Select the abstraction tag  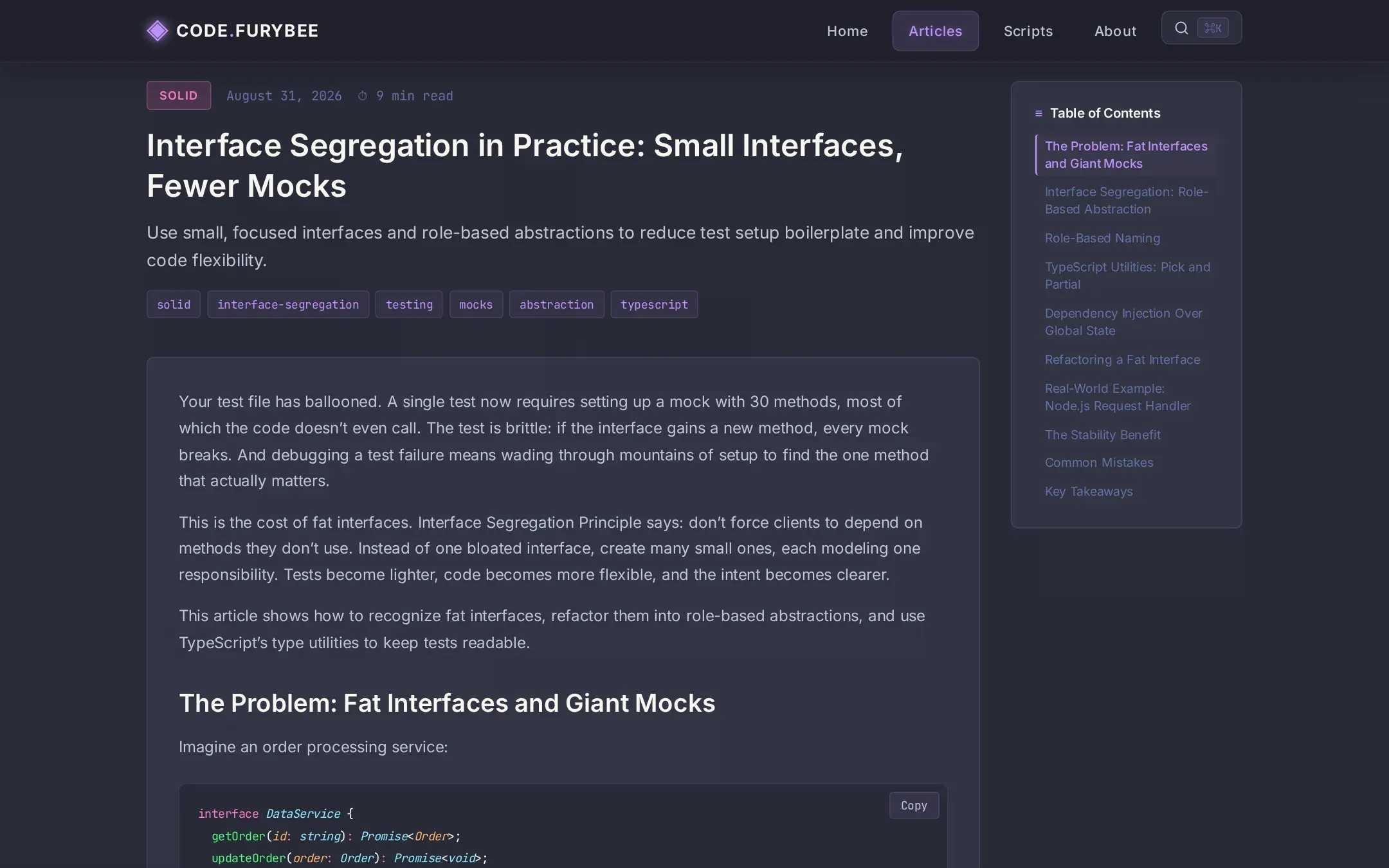[557, 305]
